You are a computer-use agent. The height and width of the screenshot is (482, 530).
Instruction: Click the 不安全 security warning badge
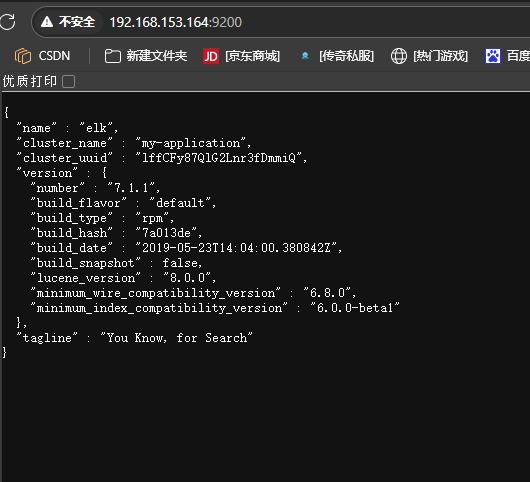[68, 22]
